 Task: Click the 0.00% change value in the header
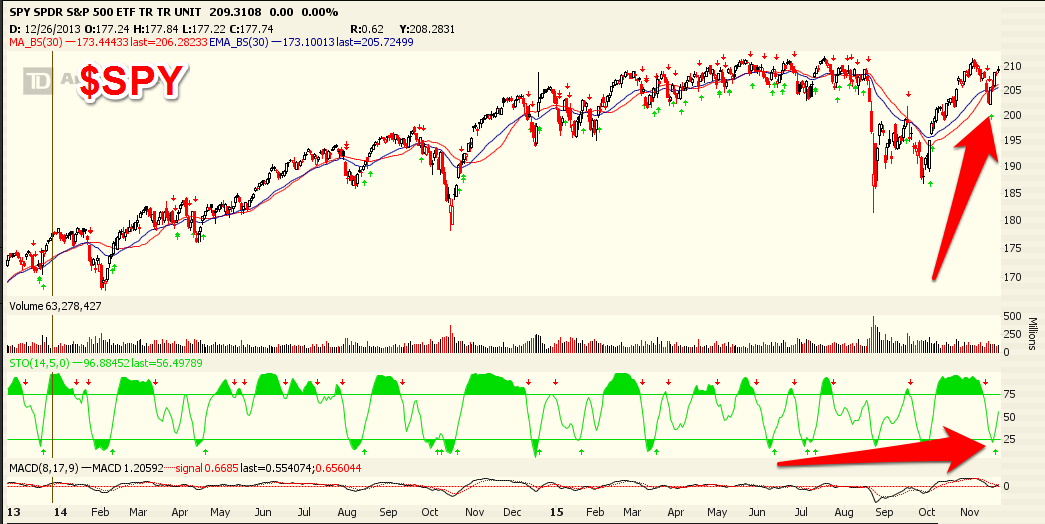tap(321, 12)
